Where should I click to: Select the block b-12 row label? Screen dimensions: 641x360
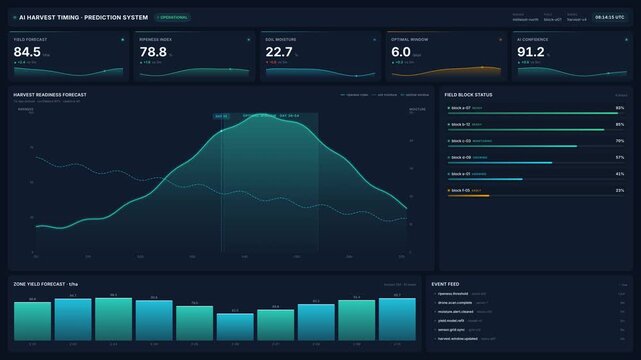coord(461,124)
